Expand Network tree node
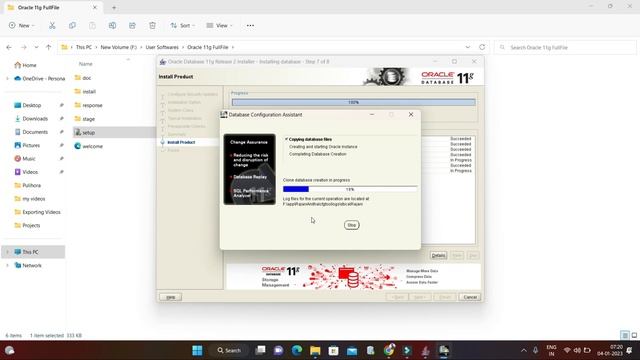The image size is (640, 360). (x=7, y=265)
